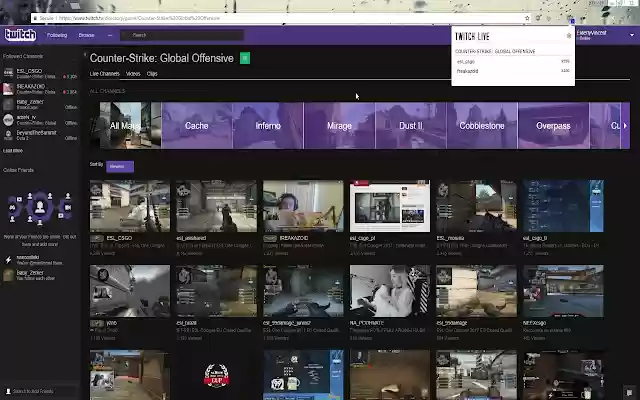Open the Following page
The image size is (640, 400).
(x=57, y=35)
